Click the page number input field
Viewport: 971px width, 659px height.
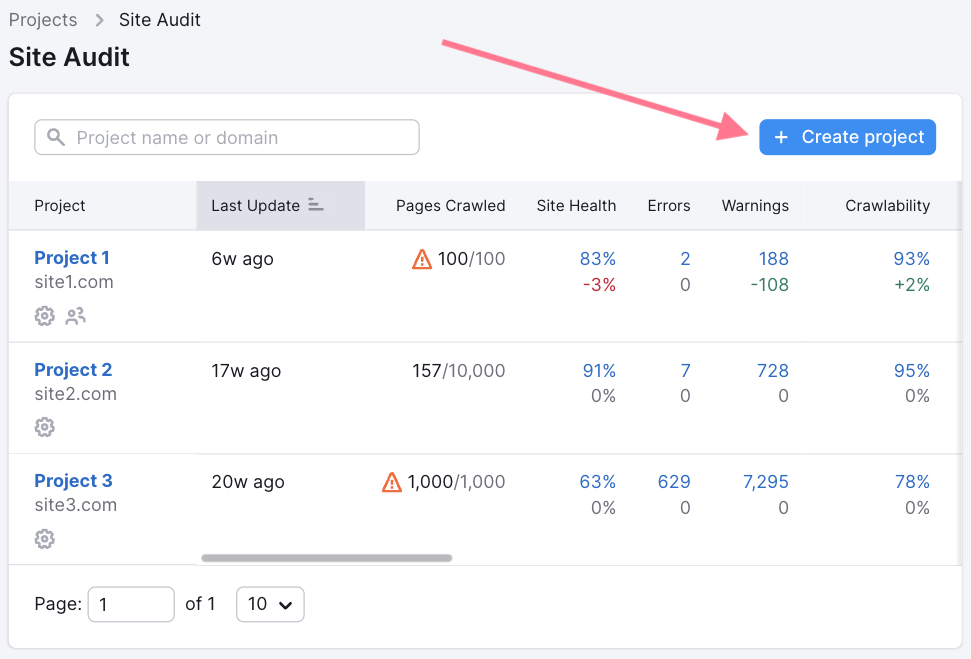click(x=131, y=604)
